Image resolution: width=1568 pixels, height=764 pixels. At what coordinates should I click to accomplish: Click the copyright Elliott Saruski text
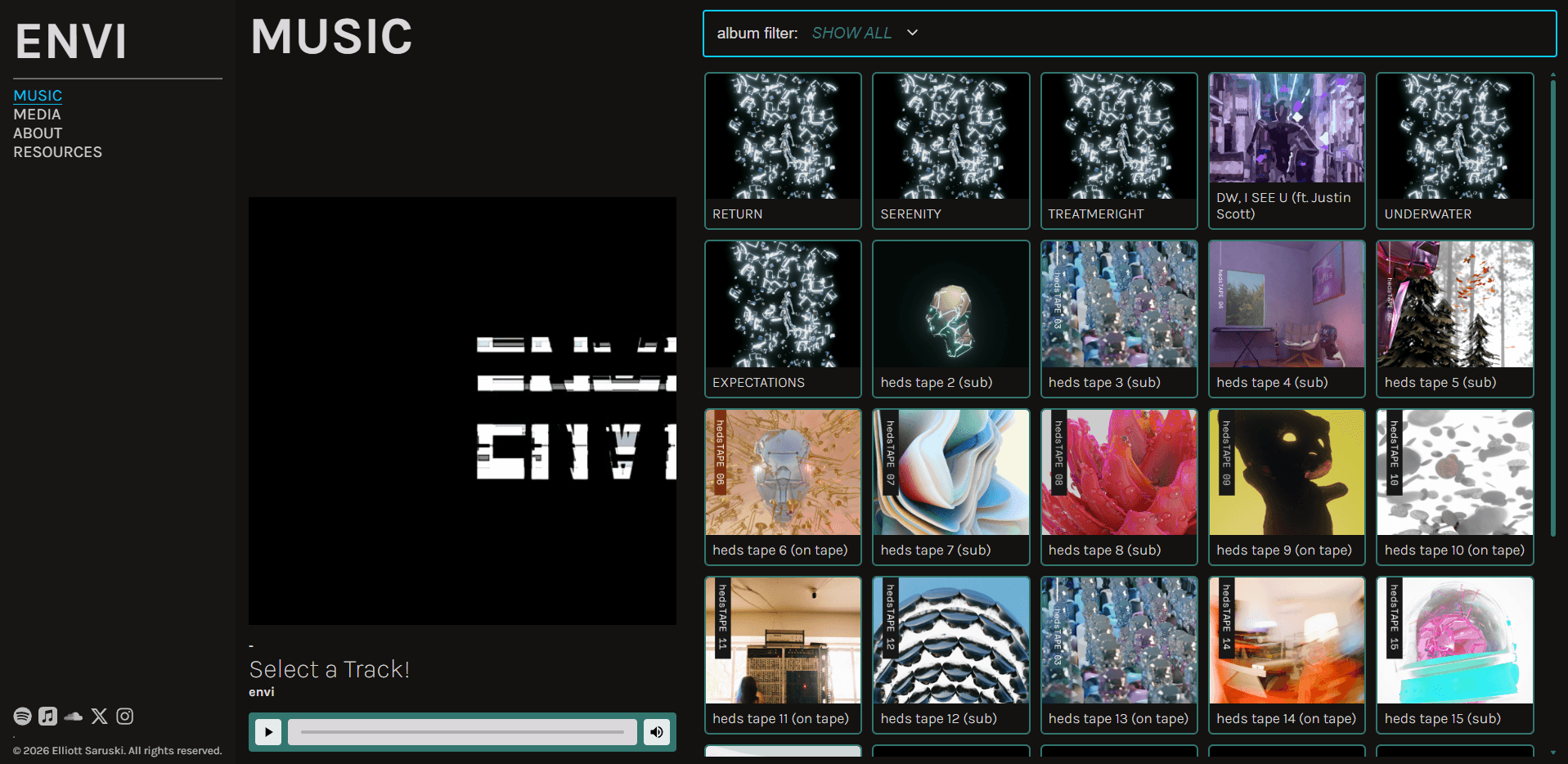[118, 751]
